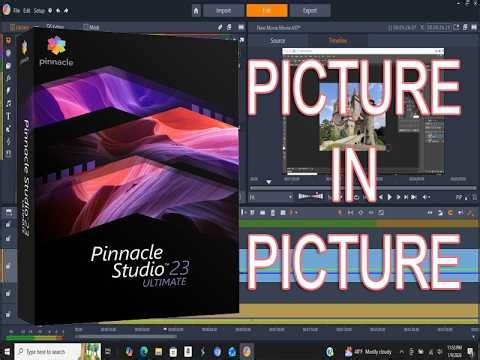Toggle the orange magnet snapping icon
The height and width of the screenshot is (360, 480).
pos(450,213)
